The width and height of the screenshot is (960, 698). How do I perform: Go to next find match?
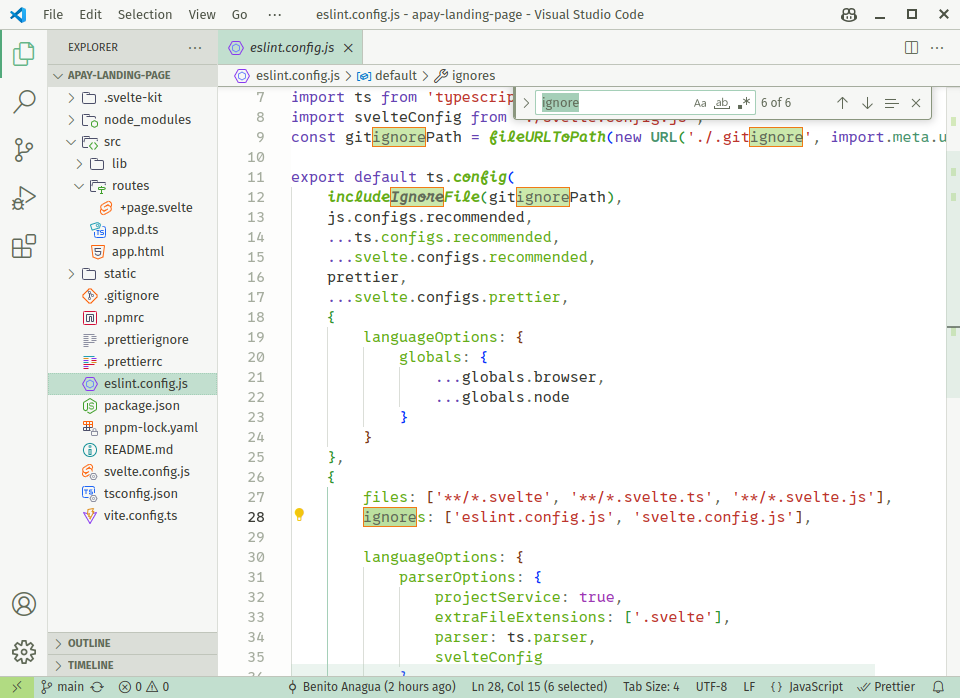click(867, 103)
